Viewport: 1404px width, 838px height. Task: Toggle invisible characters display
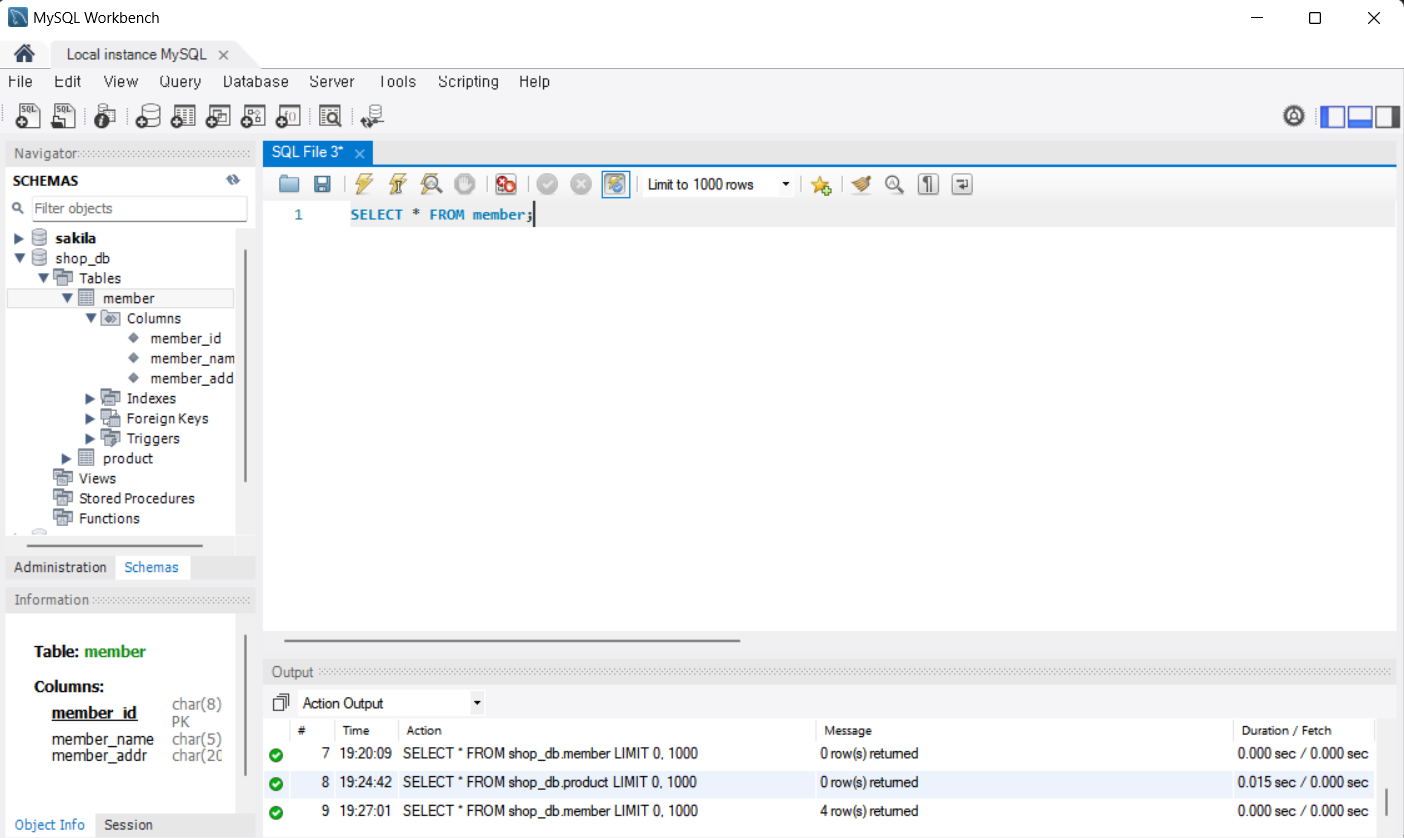coord(928,184)
